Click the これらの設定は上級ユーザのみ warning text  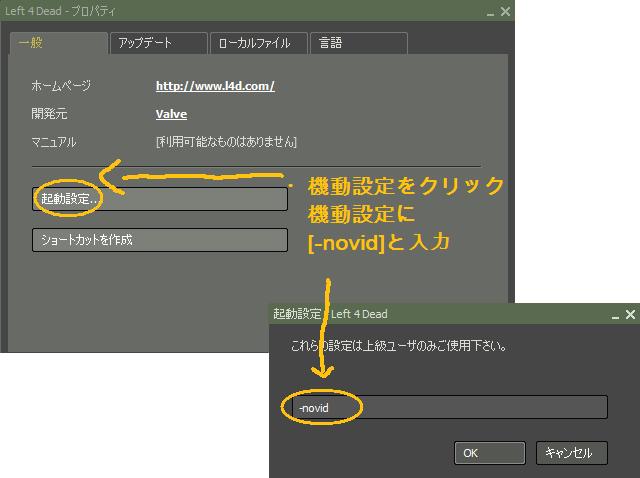click(x=399, y=346)
